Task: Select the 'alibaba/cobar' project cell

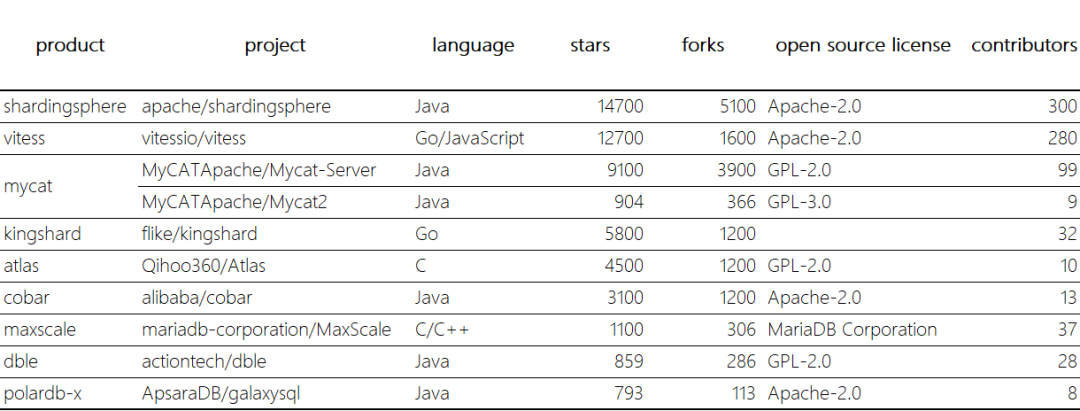Action: 197,297
